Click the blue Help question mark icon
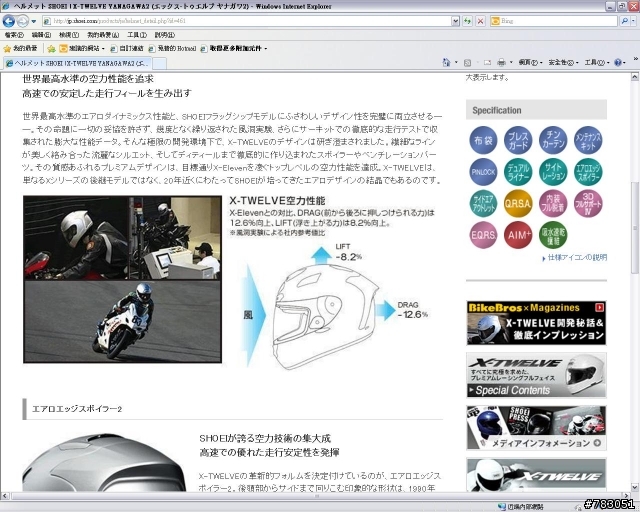This screenshot has height=512, width=640. click(x=618, y=62)
